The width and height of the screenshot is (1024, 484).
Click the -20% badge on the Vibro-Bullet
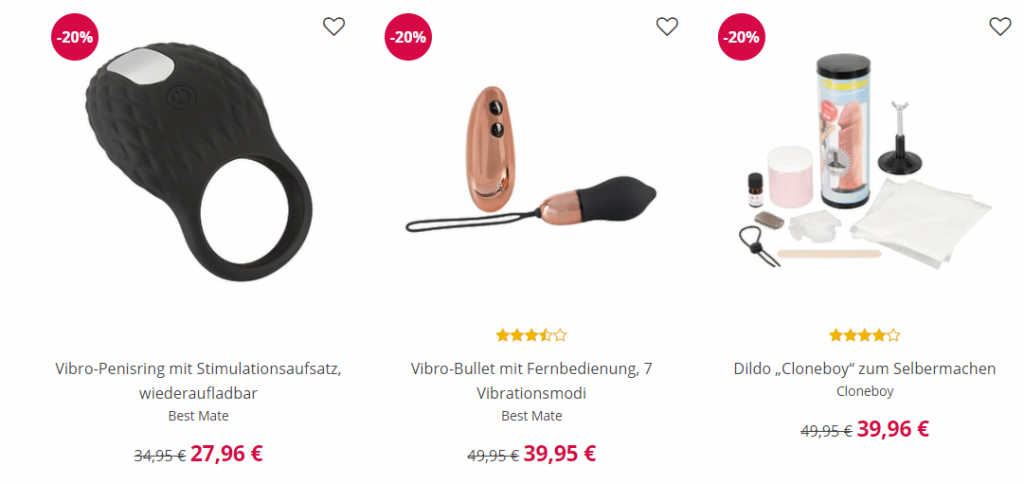(x=408, y=37)
